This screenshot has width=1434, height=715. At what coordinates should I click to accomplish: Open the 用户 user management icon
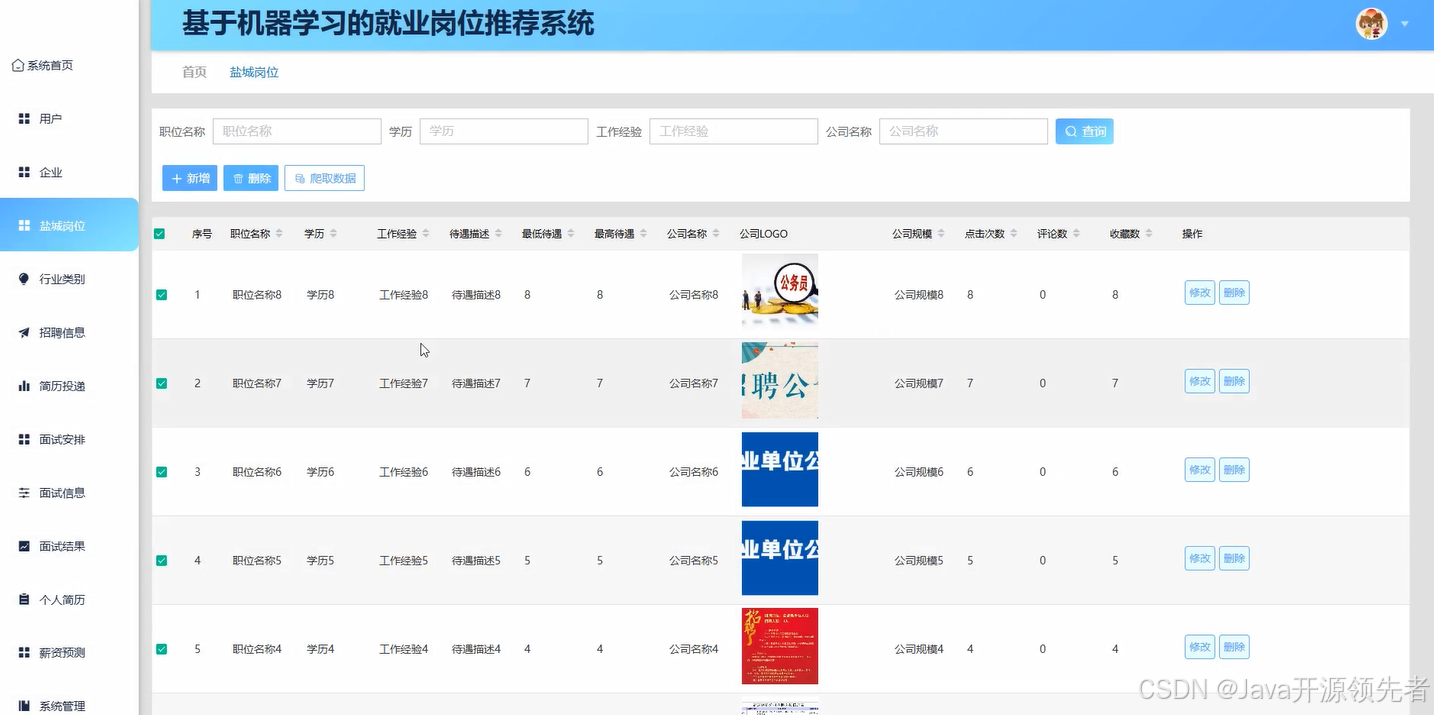pos(23,118)
